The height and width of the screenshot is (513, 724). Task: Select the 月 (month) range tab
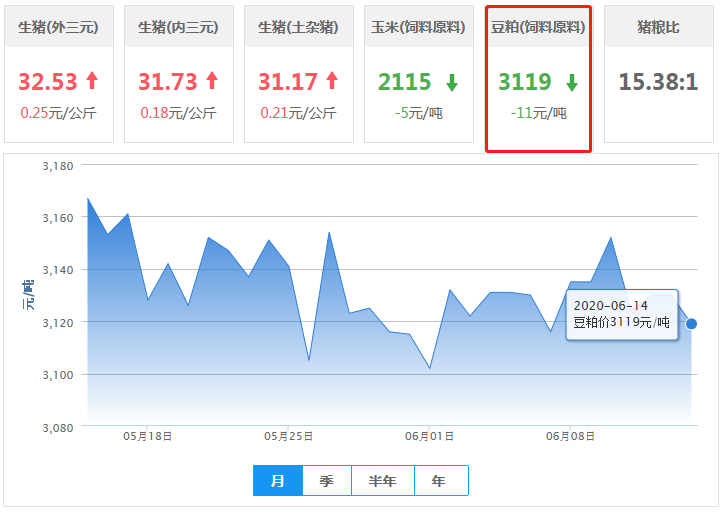(x=278, y=481)
